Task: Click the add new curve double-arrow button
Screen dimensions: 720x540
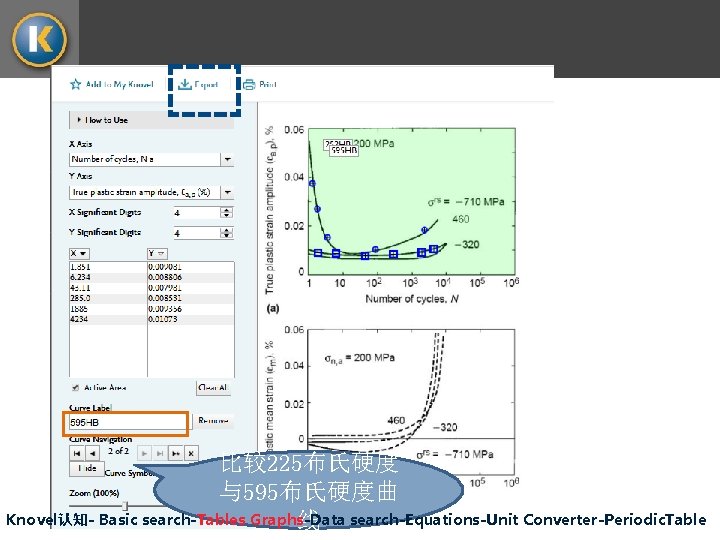Action: [x=176, y=454]
